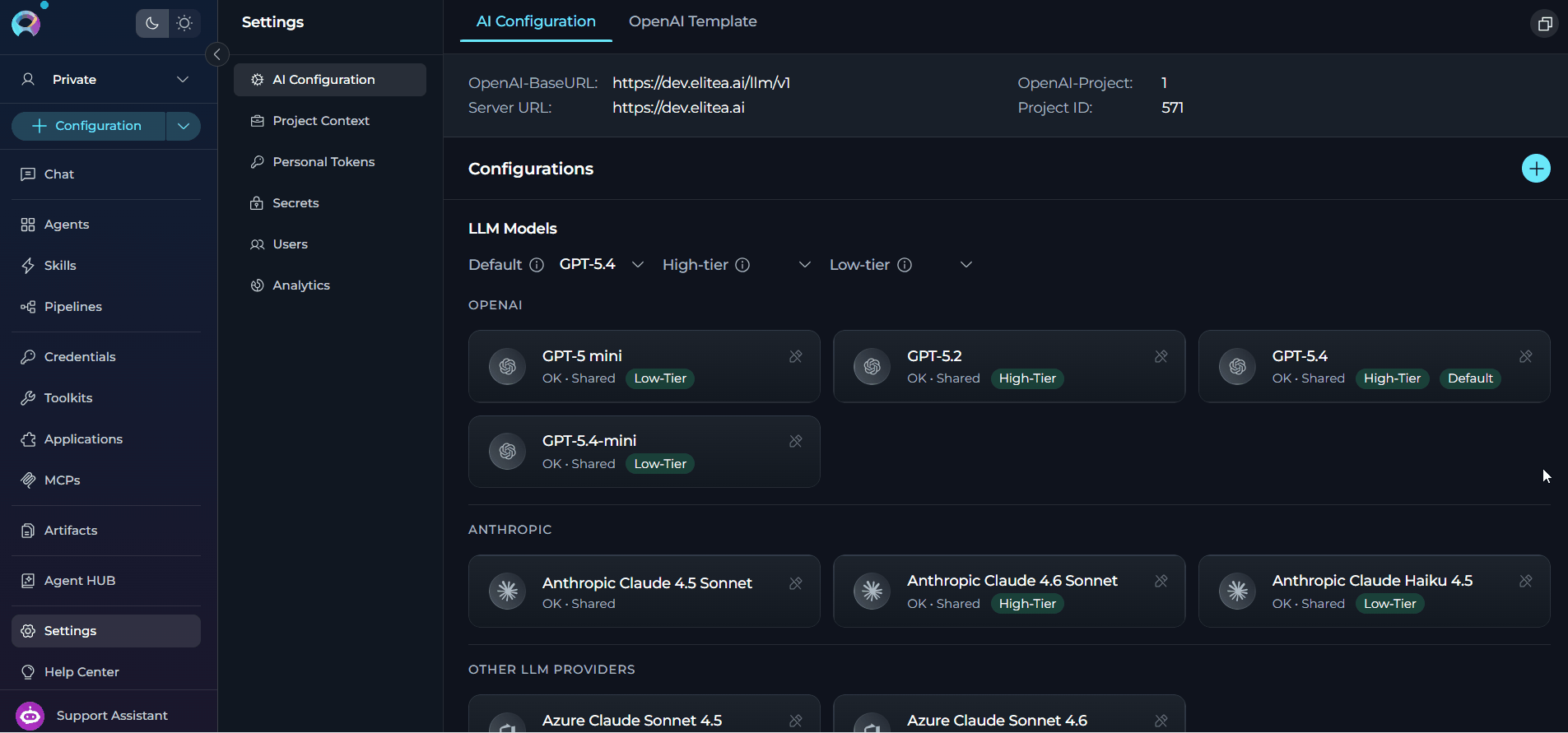Click the pin icon on GPT-5.4-mini card
Viewport: 1568px width, 733px height.
click(796, 441)
